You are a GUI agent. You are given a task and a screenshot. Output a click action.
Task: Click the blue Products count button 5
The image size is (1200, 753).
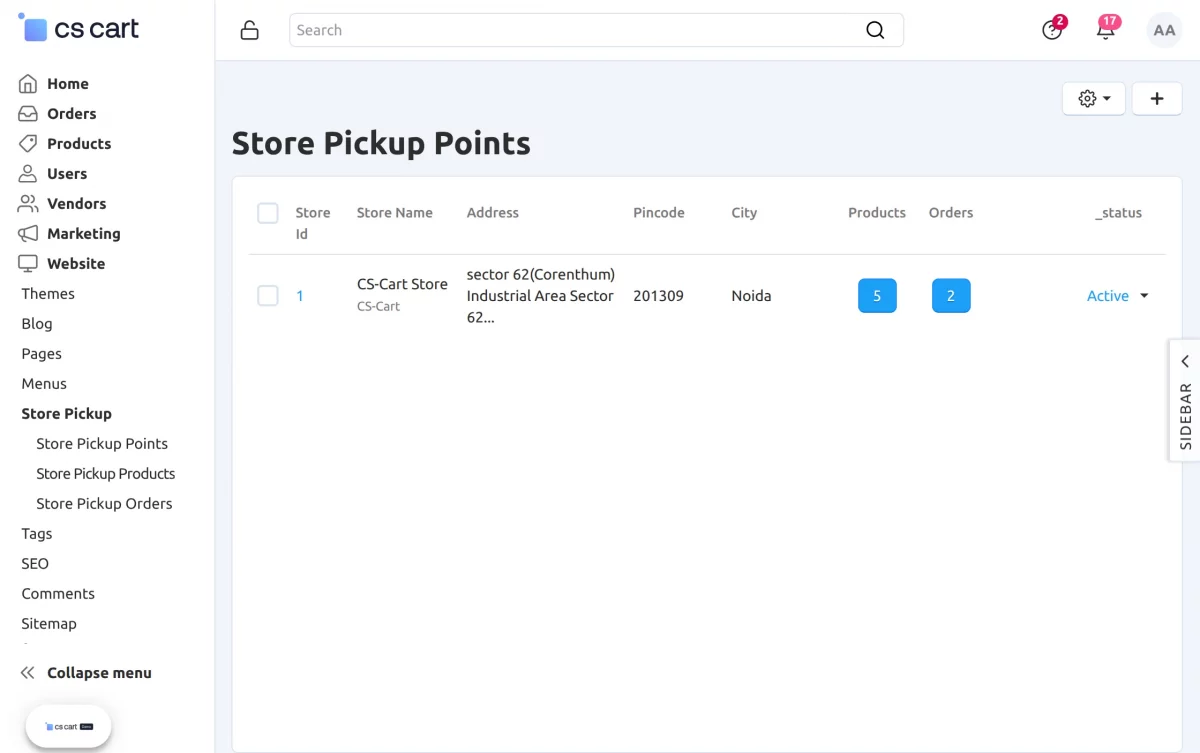coord(877,296)
